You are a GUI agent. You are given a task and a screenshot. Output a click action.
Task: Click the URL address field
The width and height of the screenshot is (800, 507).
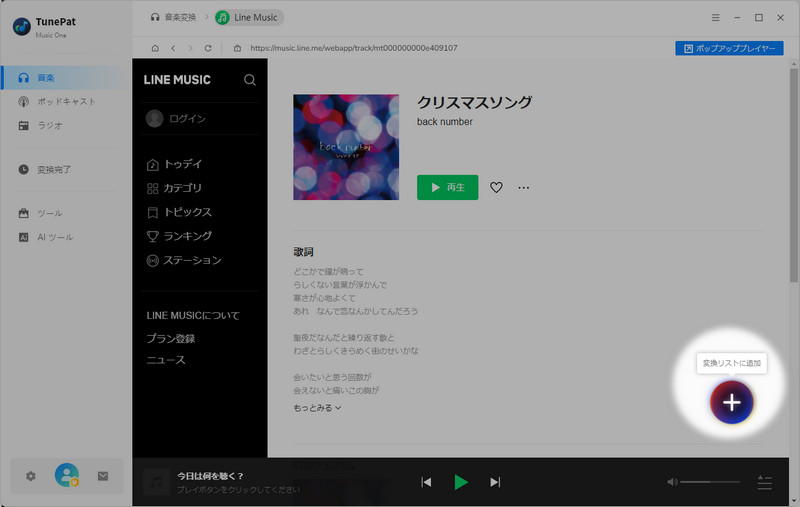coord(354,48)
